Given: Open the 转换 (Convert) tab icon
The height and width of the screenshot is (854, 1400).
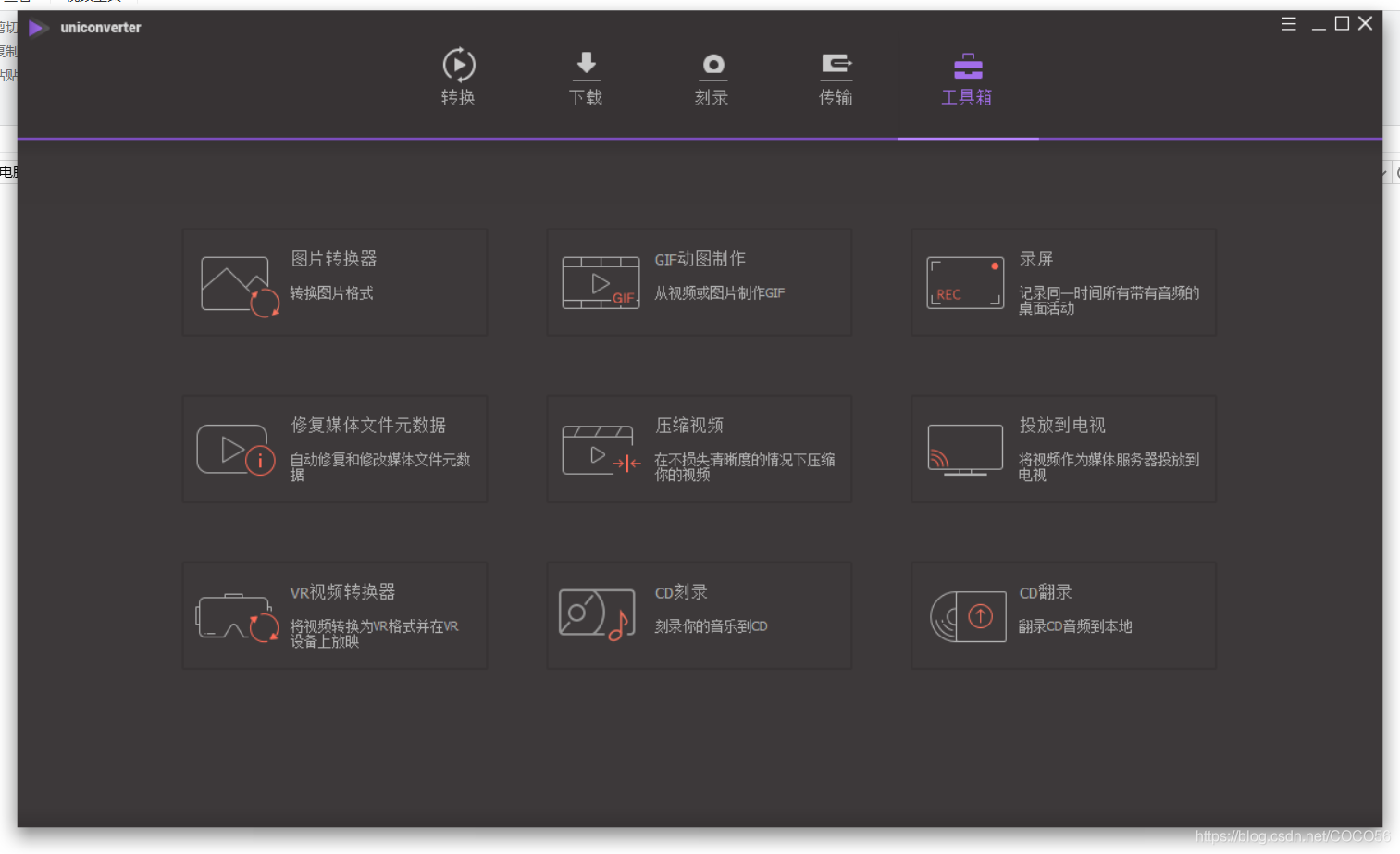Looking at the screenshot, I should pyautogui.click(x=459, y=65).
